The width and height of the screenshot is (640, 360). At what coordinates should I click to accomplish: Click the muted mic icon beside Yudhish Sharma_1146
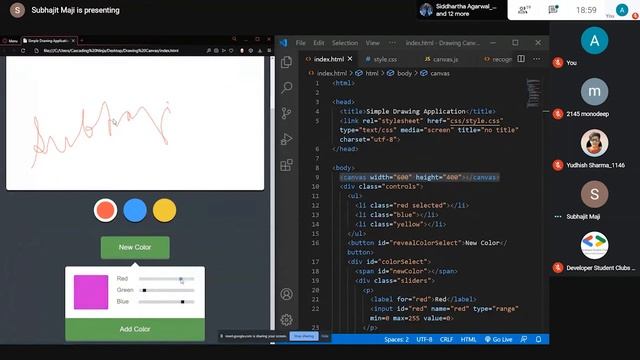[558, 165]
